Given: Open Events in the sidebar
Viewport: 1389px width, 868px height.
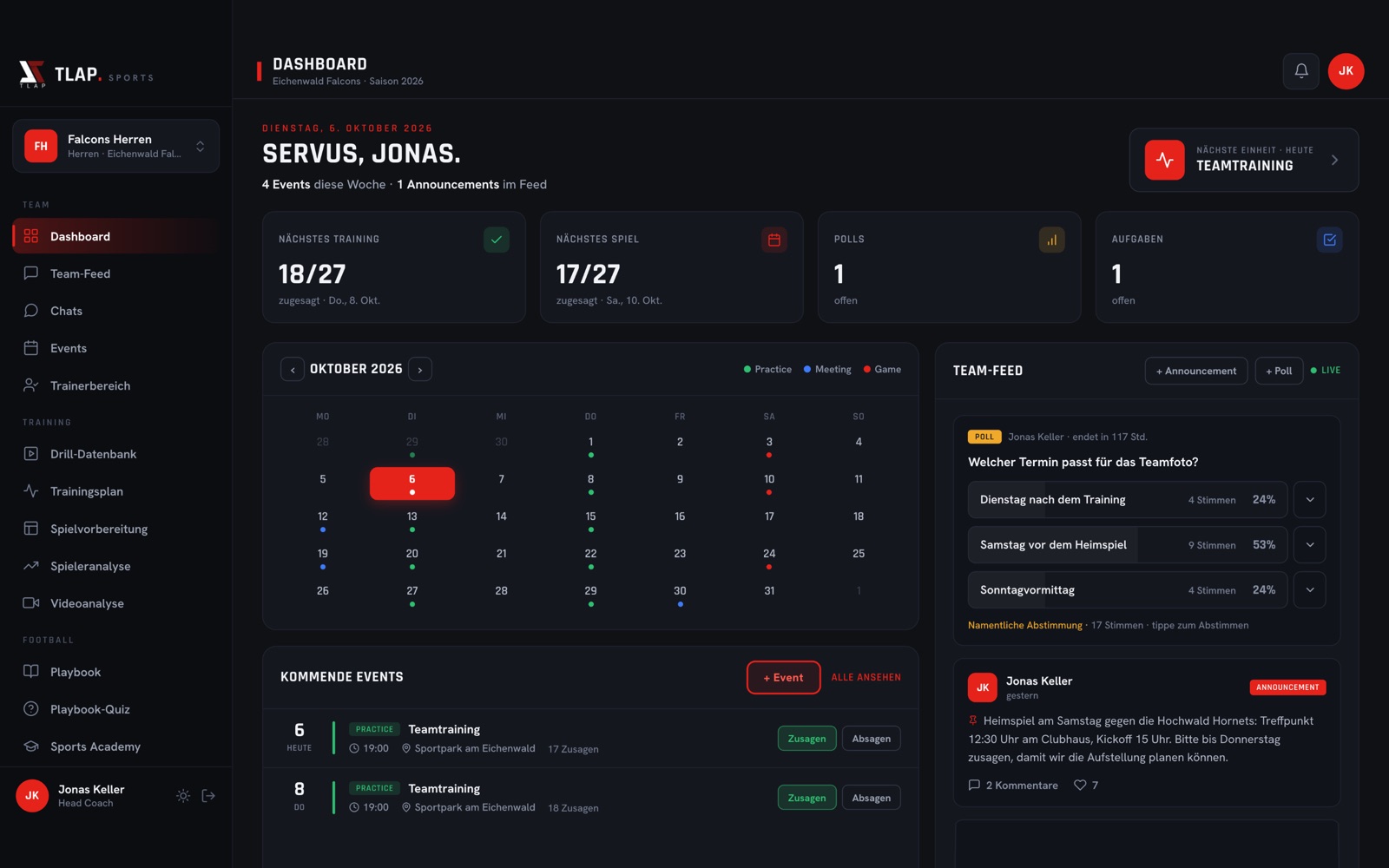Looking at the screenshot, I should tap(115, 348).
